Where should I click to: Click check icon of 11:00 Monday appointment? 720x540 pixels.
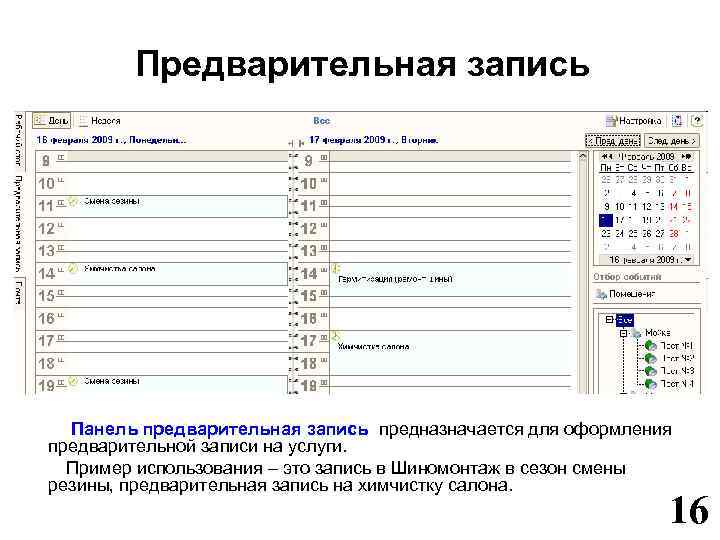(x=73, y=201)
